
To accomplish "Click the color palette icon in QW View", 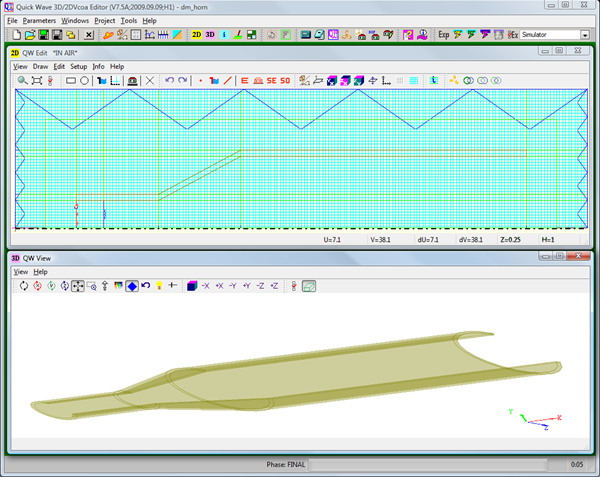I will coord(119,286).
